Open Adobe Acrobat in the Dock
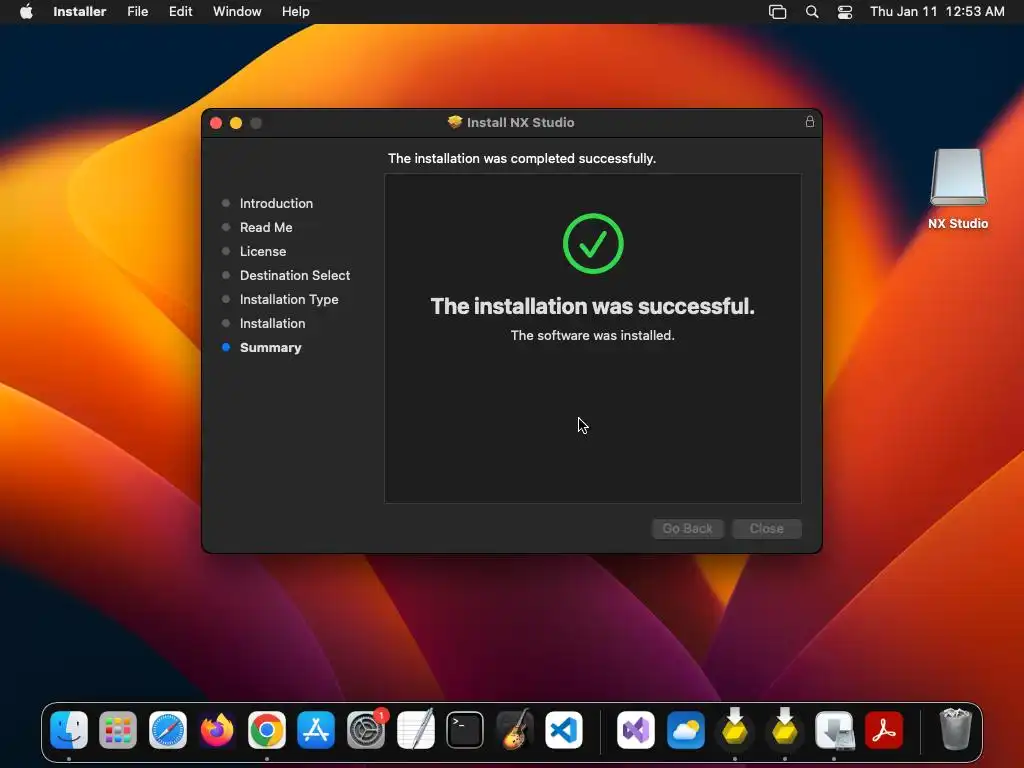1024x768 pixels. pos(884,729)
